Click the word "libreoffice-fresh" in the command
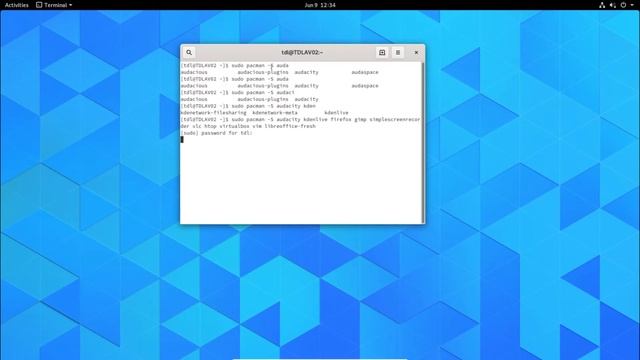The width and height of the screenshot is (640, 360). tap(290, 126)
